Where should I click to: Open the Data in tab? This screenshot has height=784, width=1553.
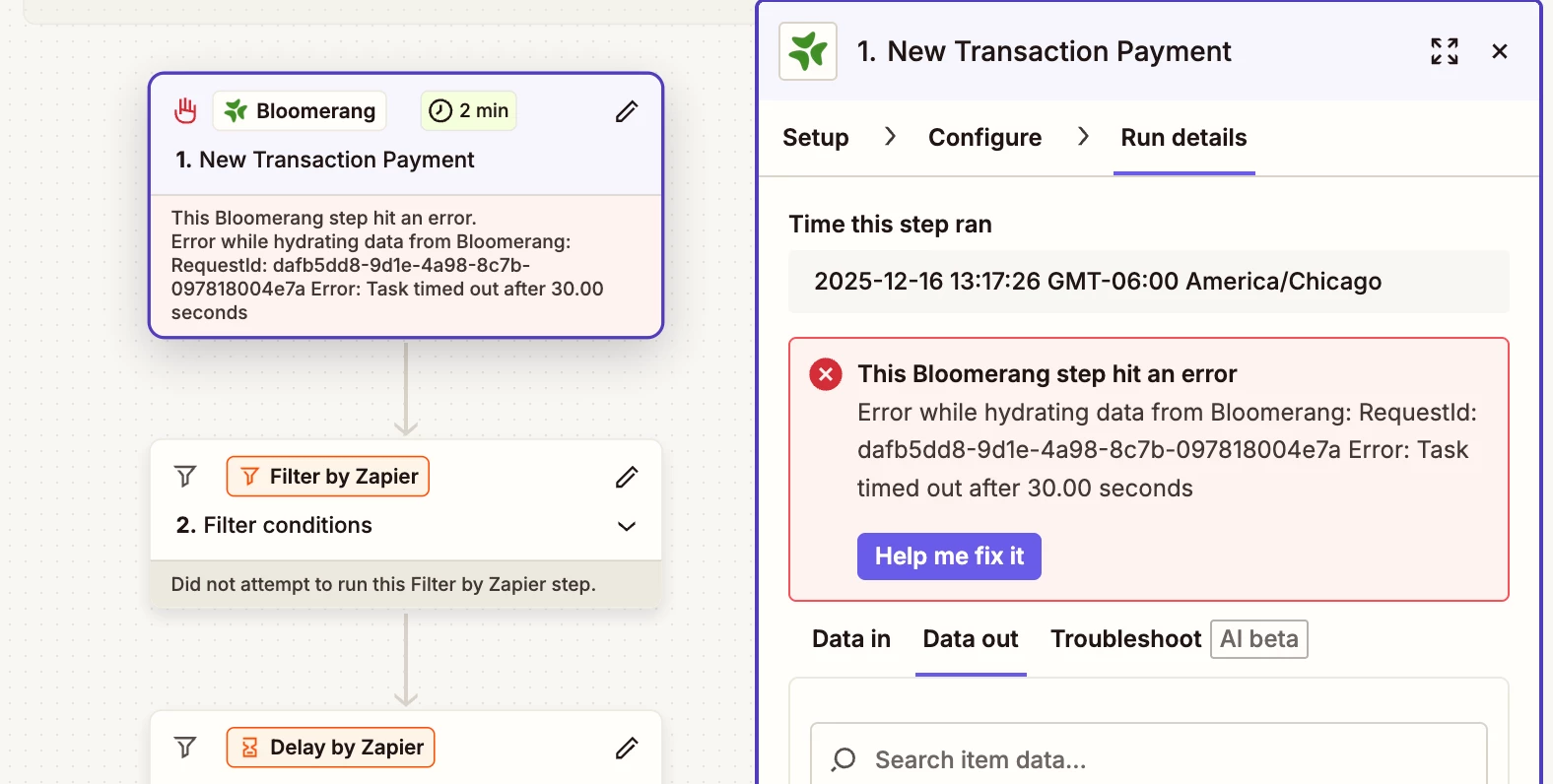click(x=851, y=639)
